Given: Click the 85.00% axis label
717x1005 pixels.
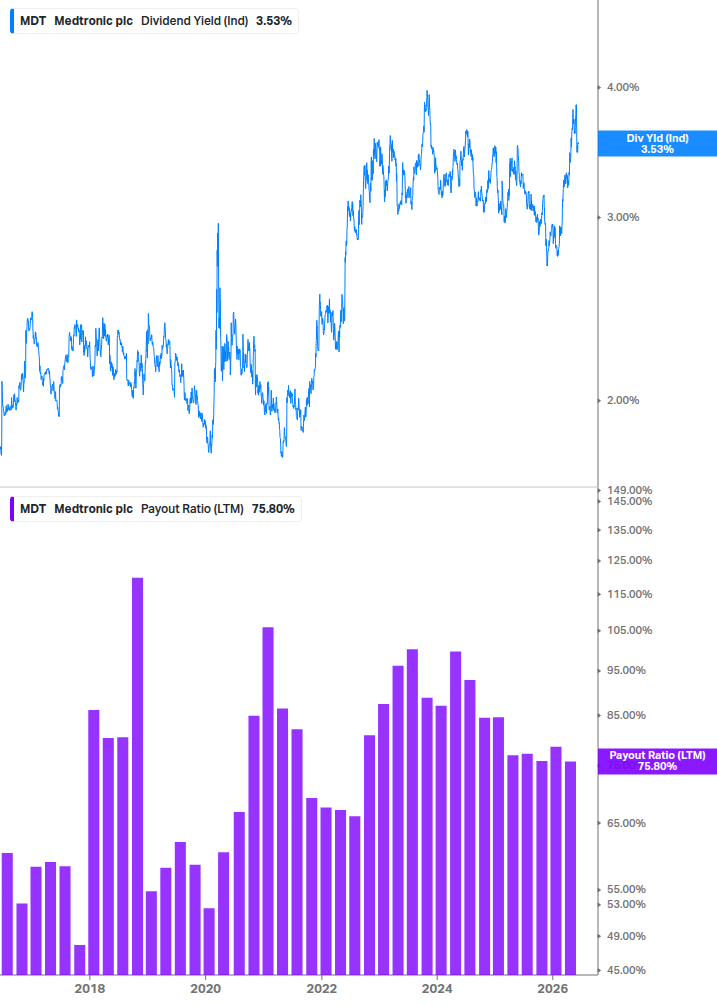Looking at the screenshot, I should [626, 715].
